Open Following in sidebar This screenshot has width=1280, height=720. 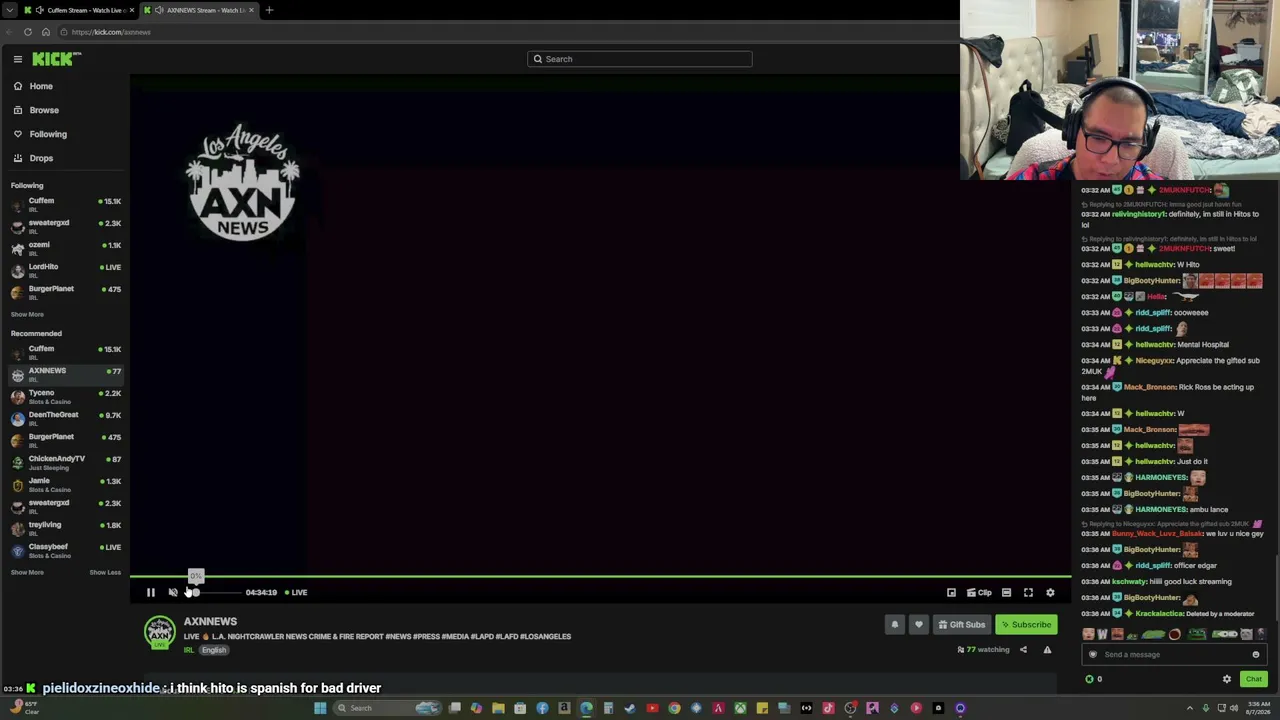48,134
